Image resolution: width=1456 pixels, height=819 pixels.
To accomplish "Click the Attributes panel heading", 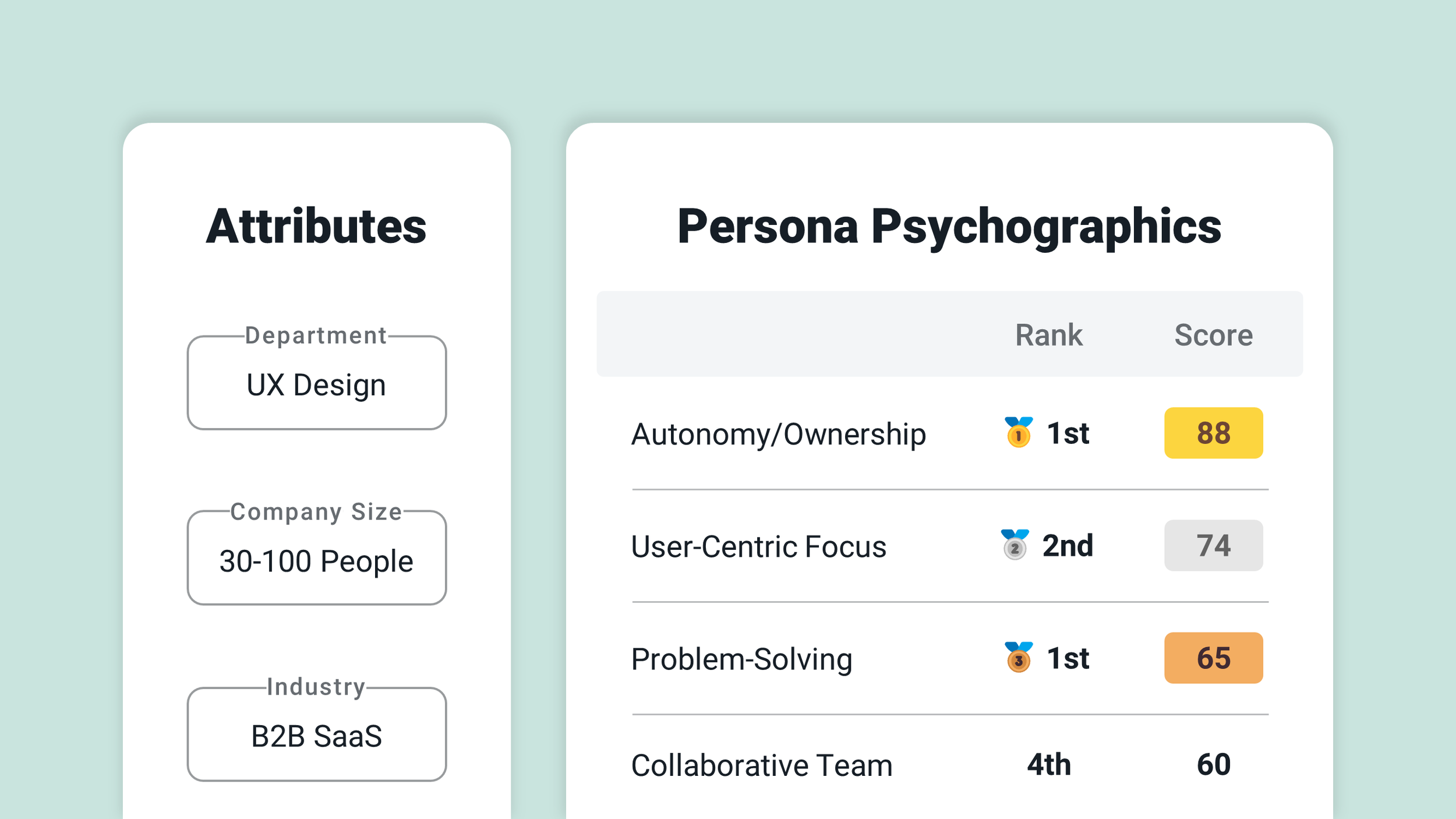I will [316, 226].
